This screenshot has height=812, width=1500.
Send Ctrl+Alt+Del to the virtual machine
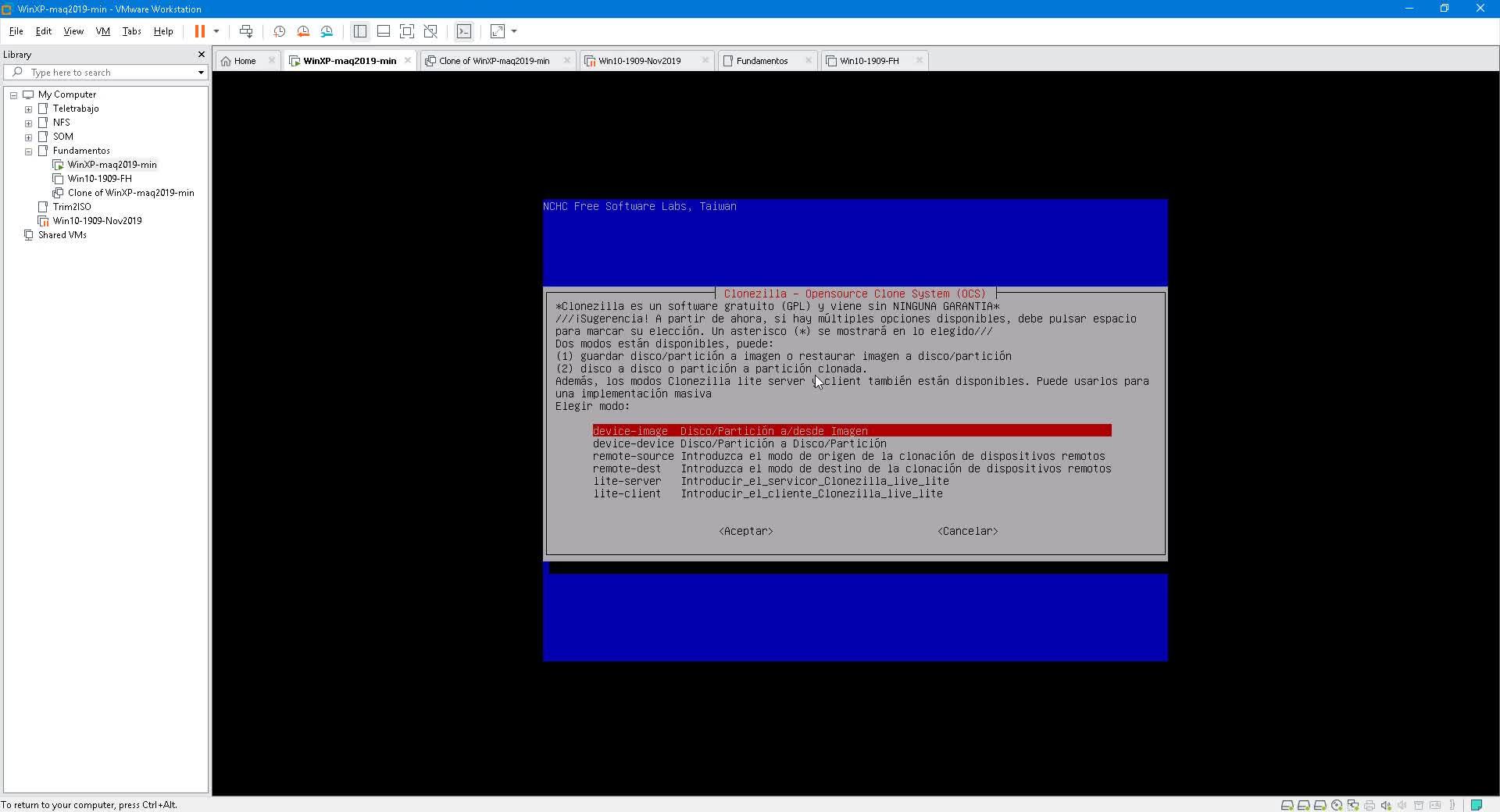pyautogui.click(x=246, y=31)
